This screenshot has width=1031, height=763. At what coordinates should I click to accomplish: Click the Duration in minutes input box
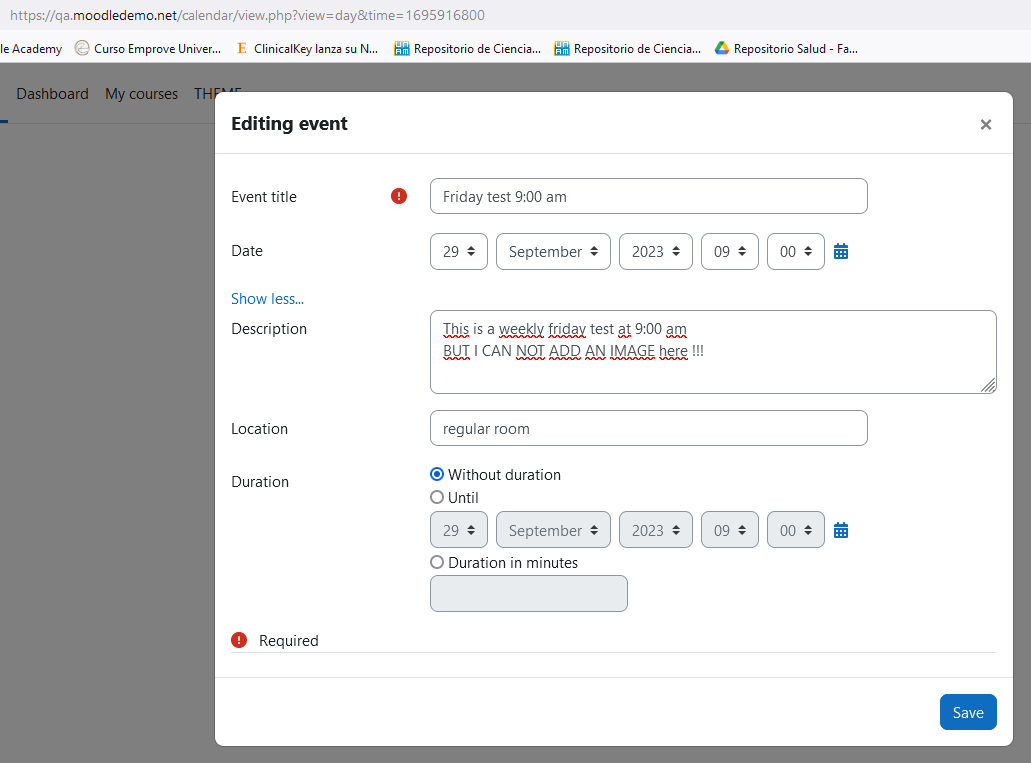click(x=529, y=593)
